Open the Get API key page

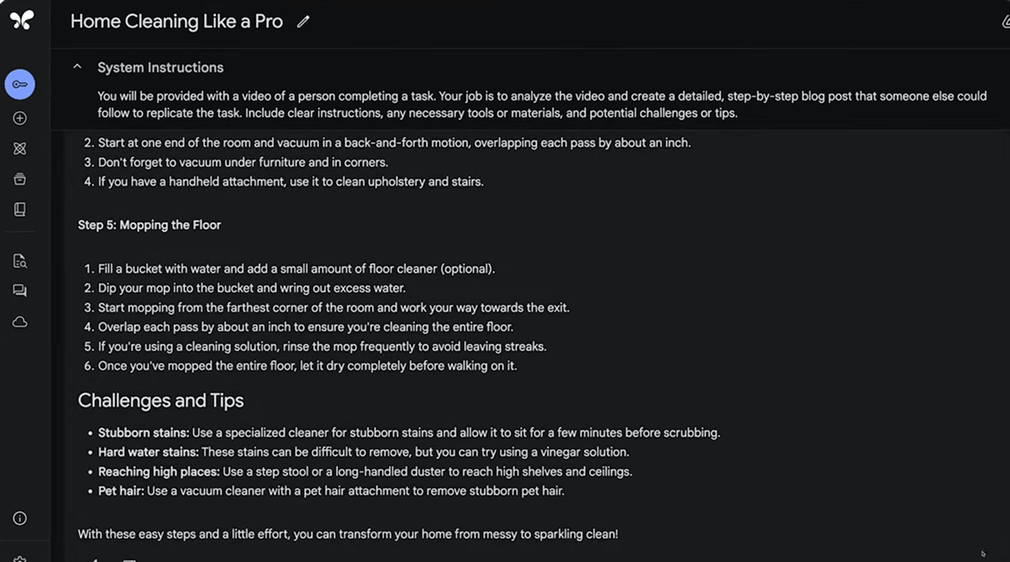point(20,85)
